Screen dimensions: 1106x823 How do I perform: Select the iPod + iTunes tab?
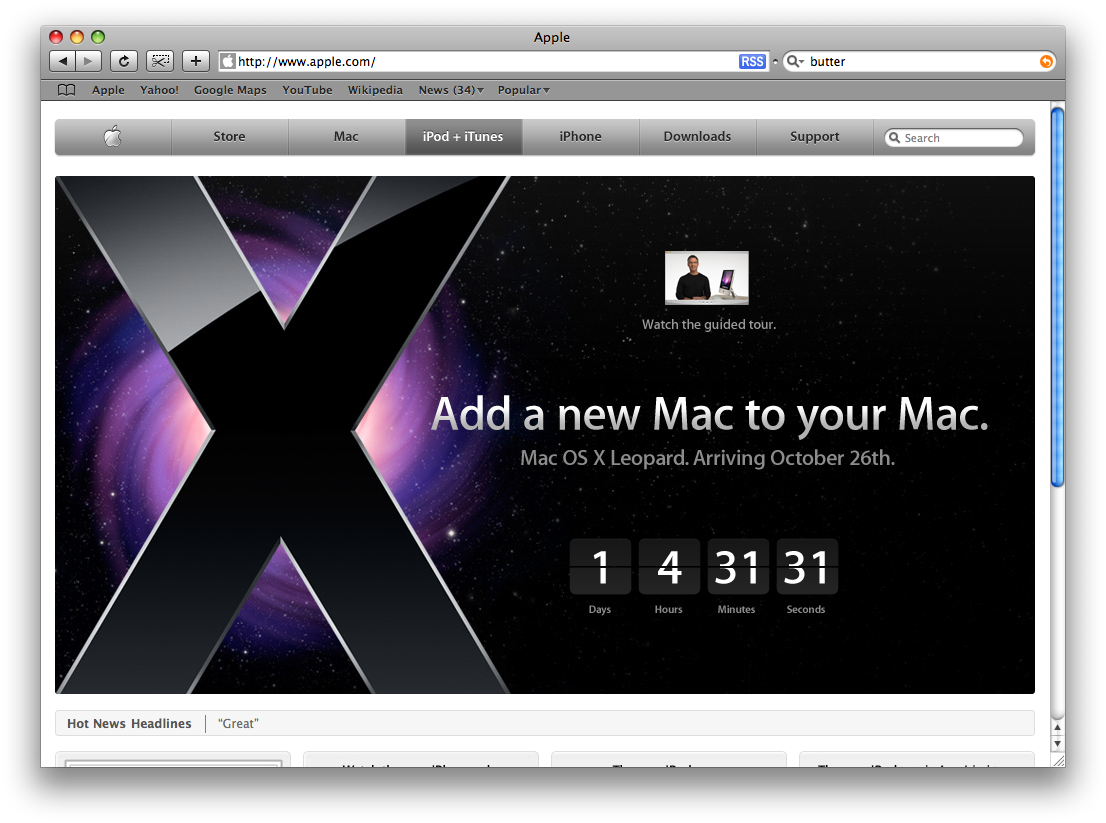(463, 137)
